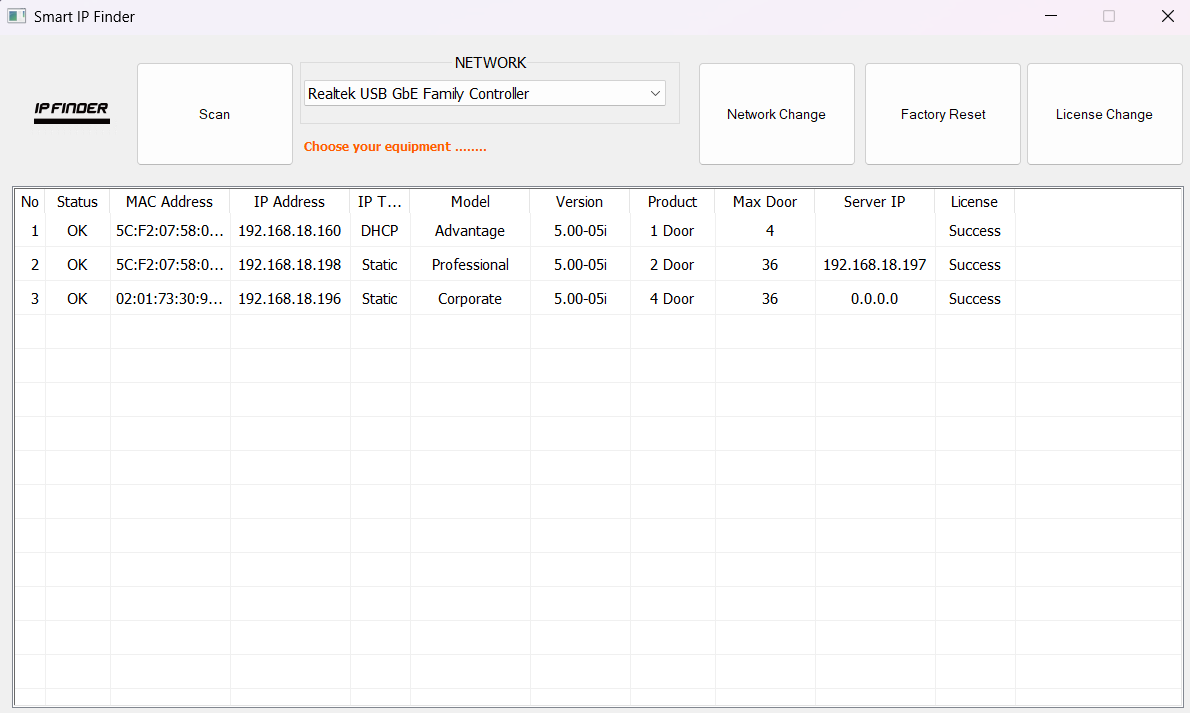The image size is (1190, 713).
Task: Sort by the MAC Address column
Action: [169, 201]
